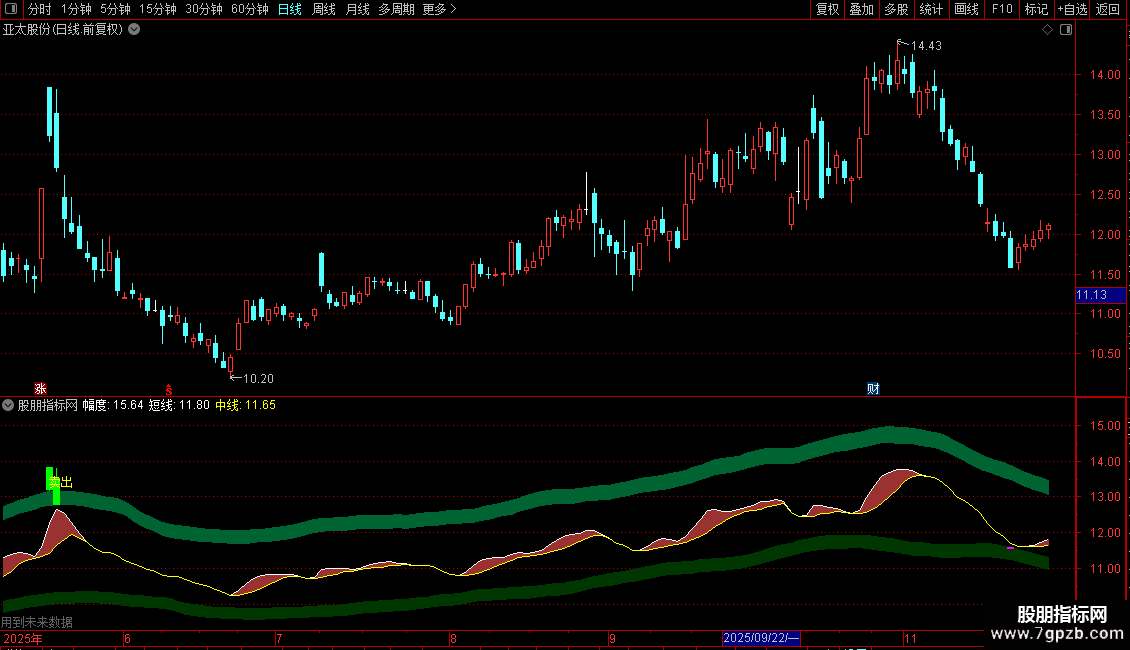Switch to the 日线 daily chart
The height and width of the screenshot is (650, 1130).
[x=290, y=9]
